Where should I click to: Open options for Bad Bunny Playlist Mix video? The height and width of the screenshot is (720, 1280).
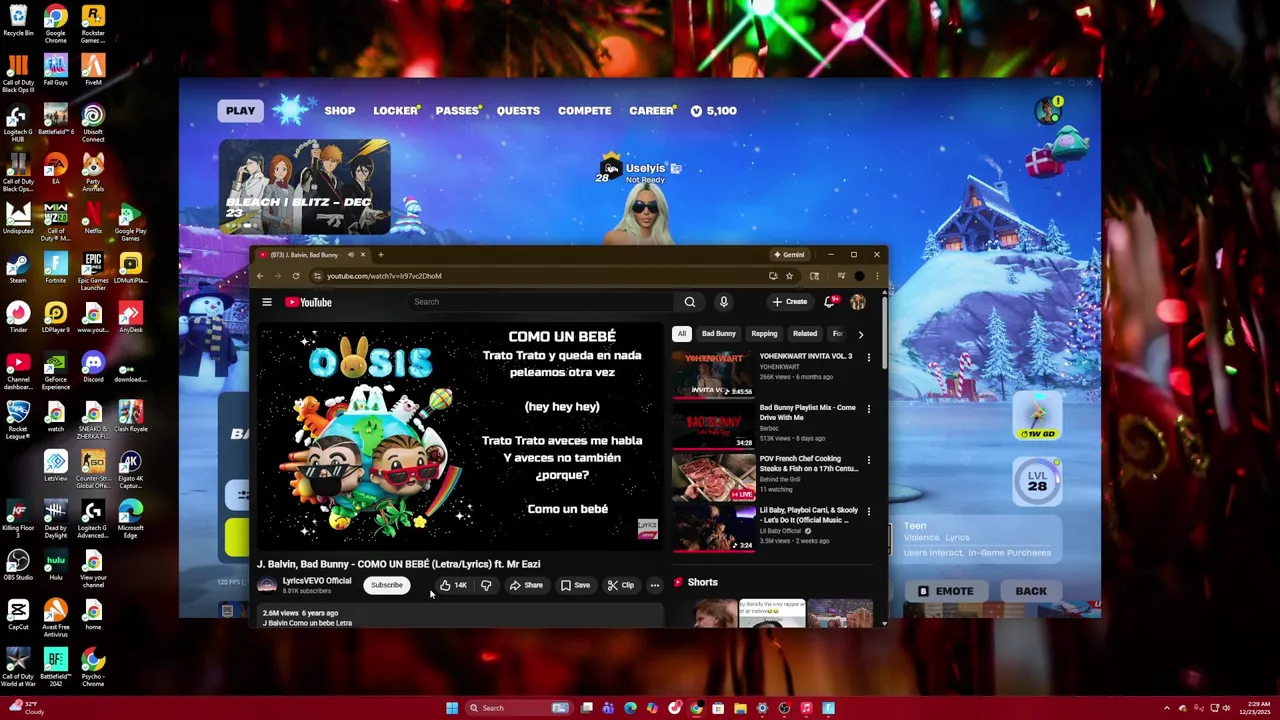tap(868, 409)
